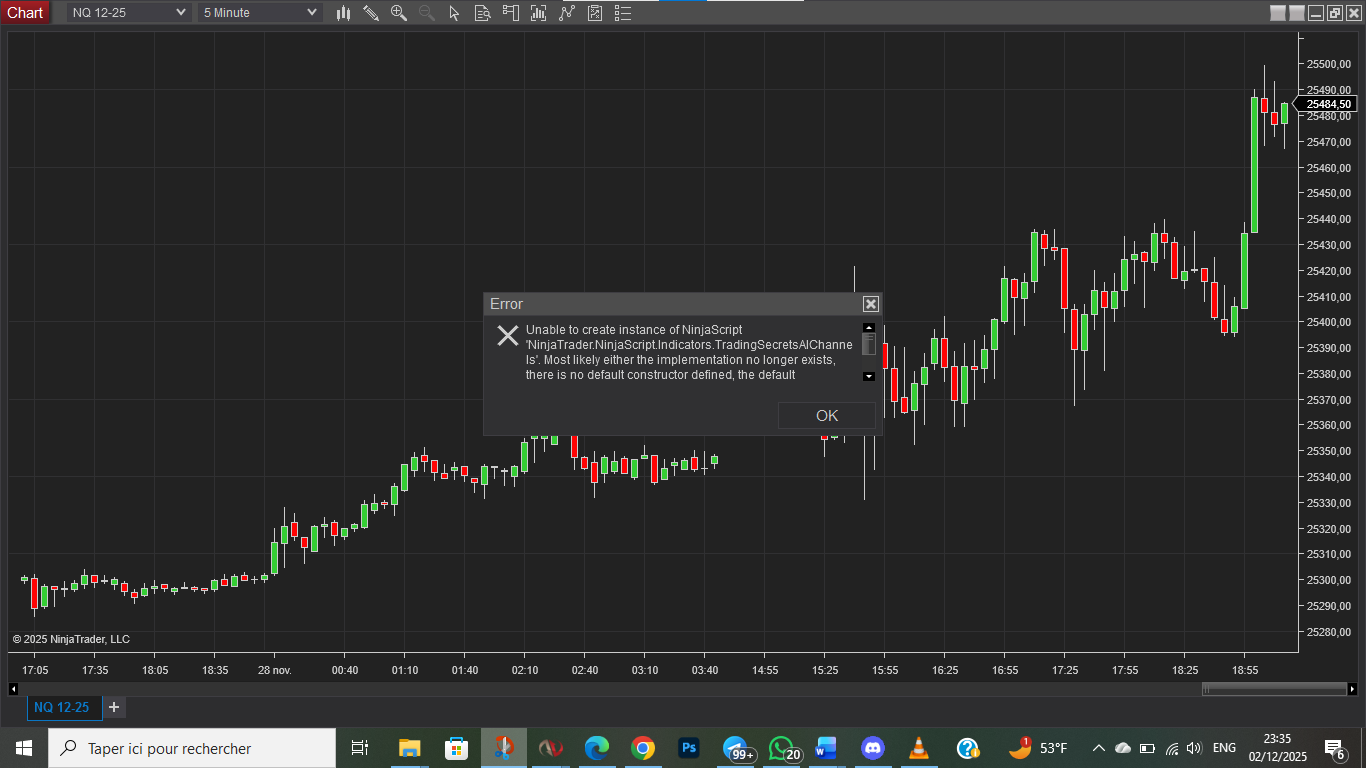The width and height of the screenshot is (1366, 768).
Task: Open Photoshop from the taskbar
Action: 688,748
